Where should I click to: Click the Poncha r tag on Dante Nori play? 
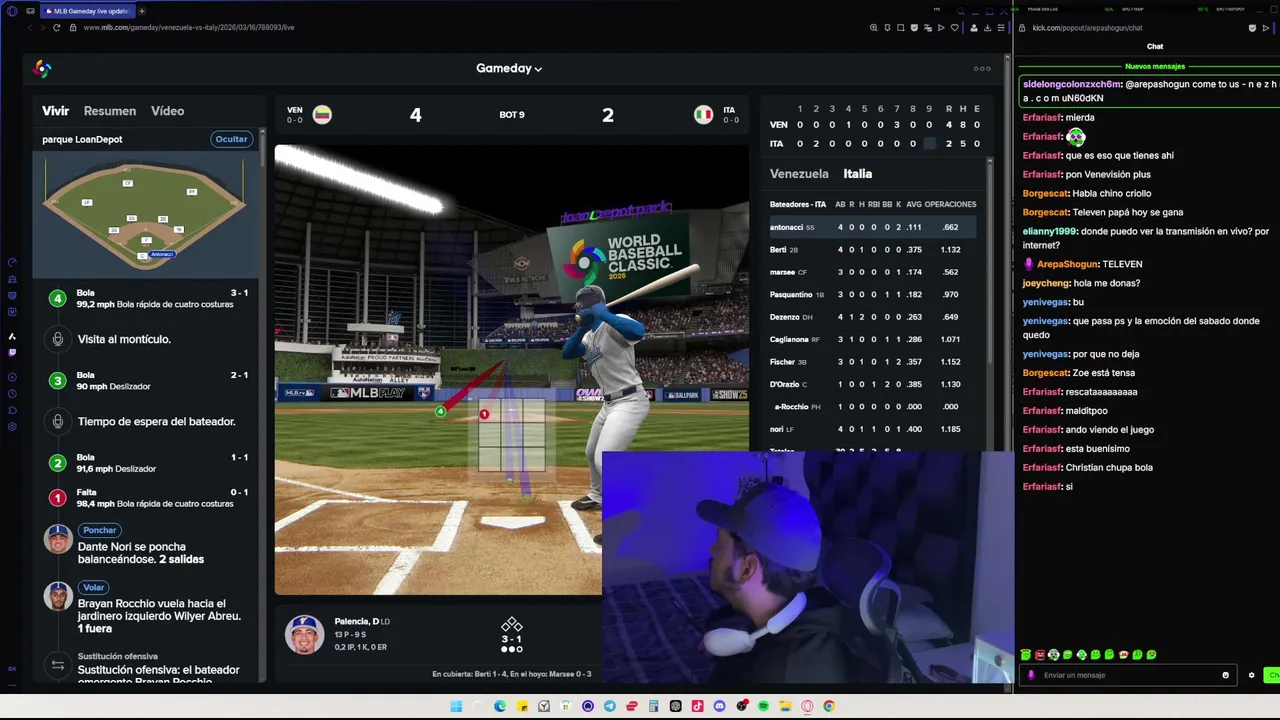pos(100,530)
